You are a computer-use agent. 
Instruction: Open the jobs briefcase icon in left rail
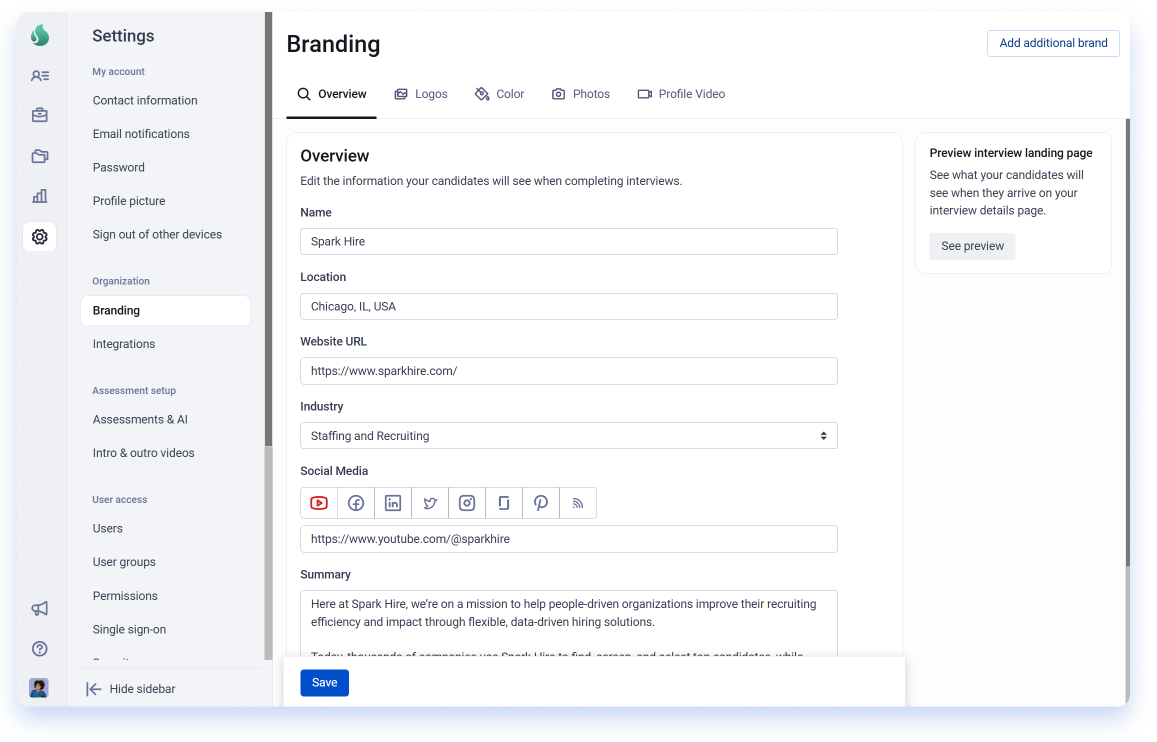point(40,115)
